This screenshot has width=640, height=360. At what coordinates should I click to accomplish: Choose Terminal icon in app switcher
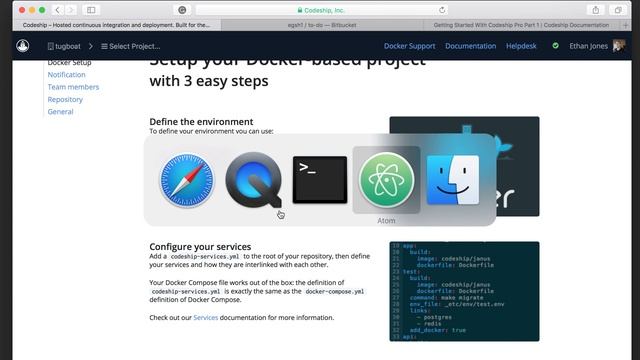(x=320, y=180)
